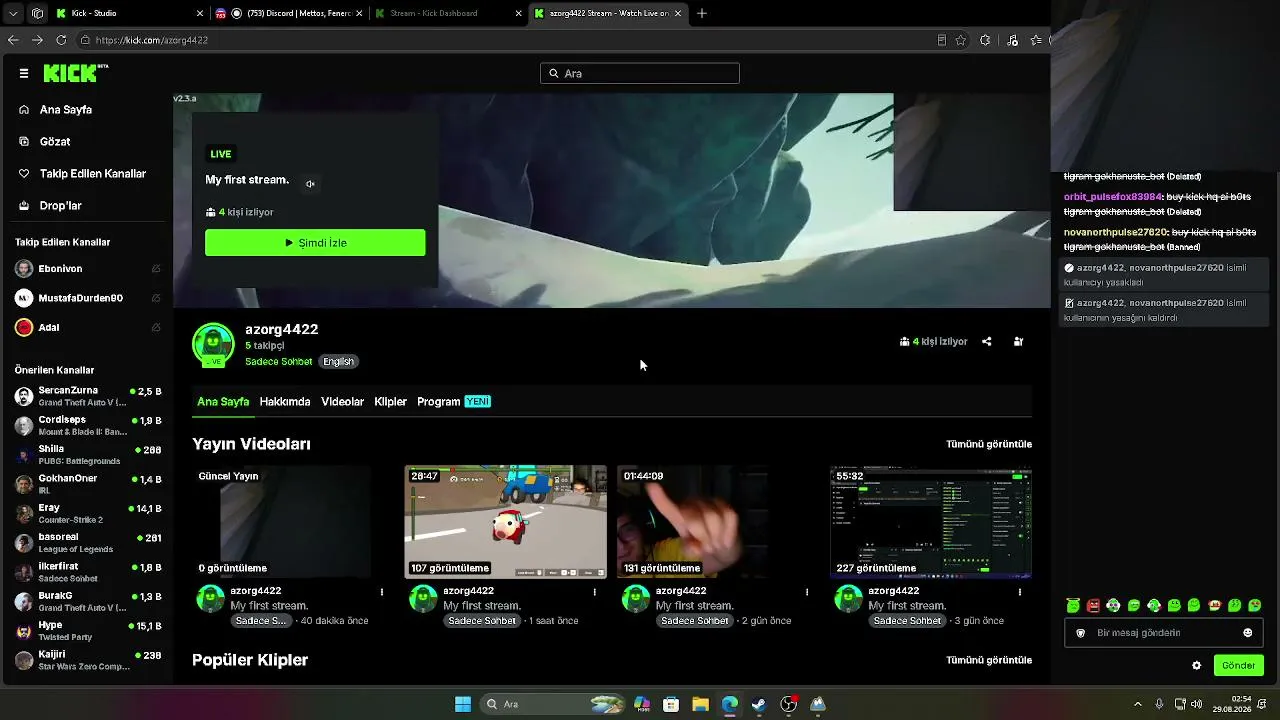Screen dimensions: 1280x720
Task: Click the browser back arrow
Action: click(x=13, y=40)
